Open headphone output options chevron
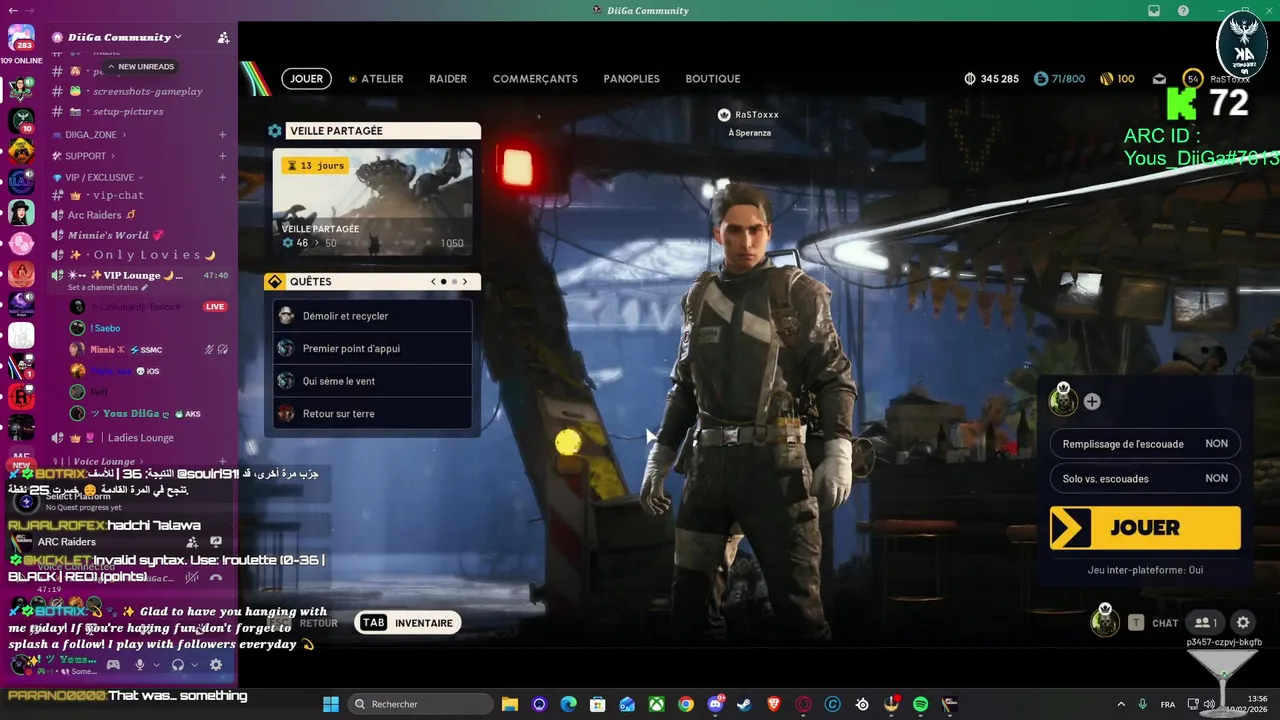This screenshot has width=1280, height=720. [194, 665]
